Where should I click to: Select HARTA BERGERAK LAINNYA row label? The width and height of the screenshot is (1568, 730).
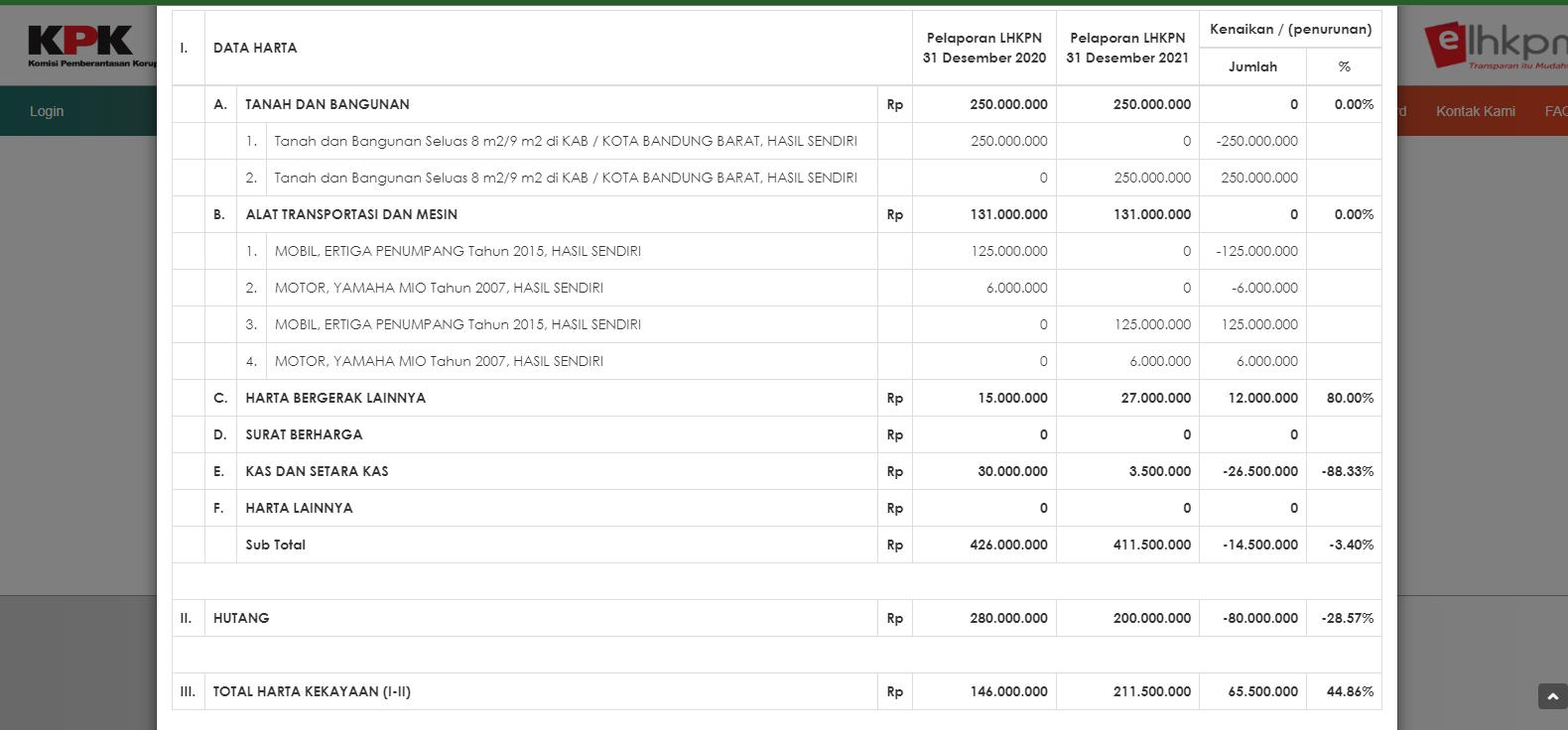(335, 398)
